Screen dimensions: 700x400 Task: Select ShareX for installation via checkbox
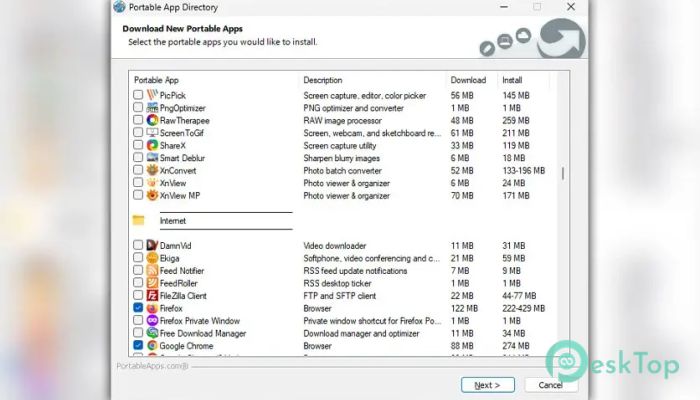tap(138, 145)
